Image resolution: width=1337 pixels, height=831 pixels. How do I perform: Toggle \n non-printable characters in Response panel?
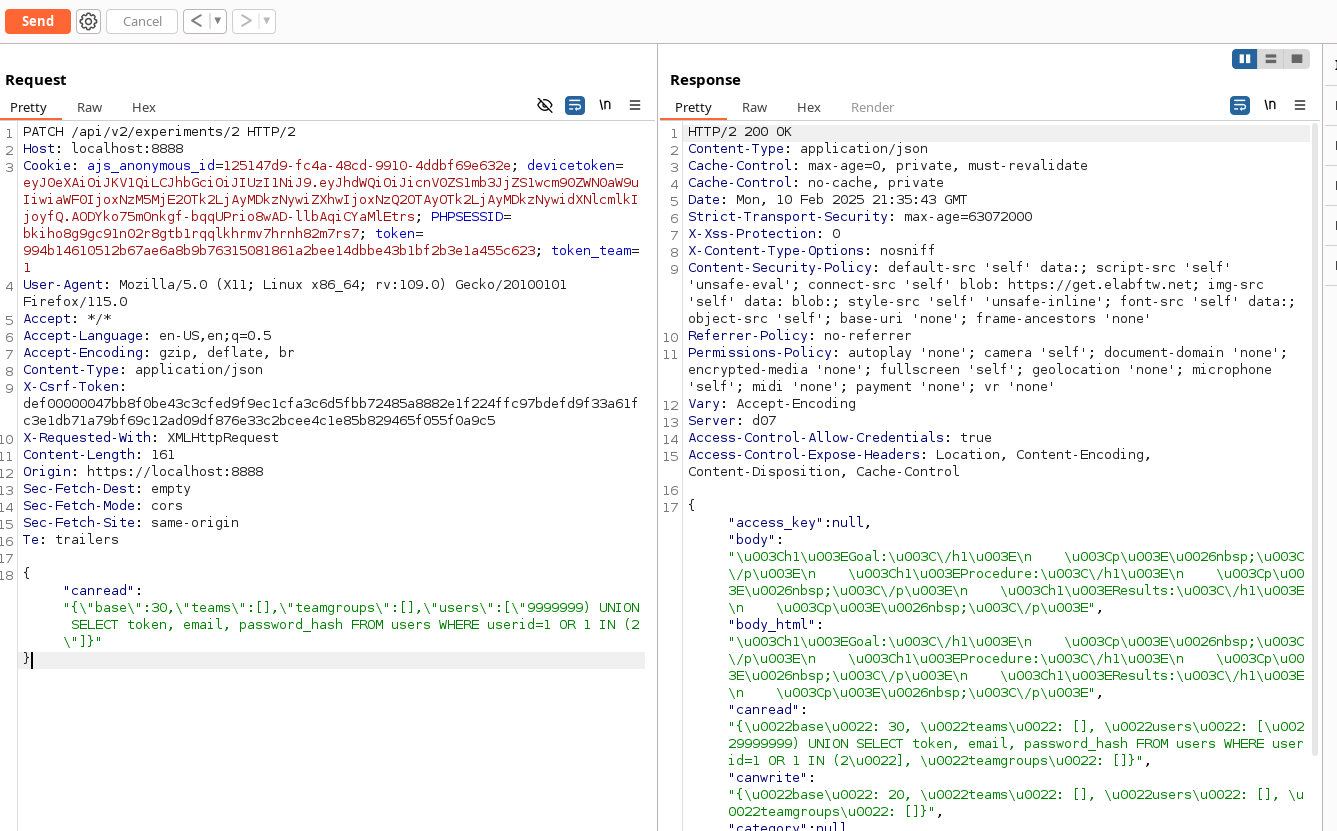tap(1270, 105)
